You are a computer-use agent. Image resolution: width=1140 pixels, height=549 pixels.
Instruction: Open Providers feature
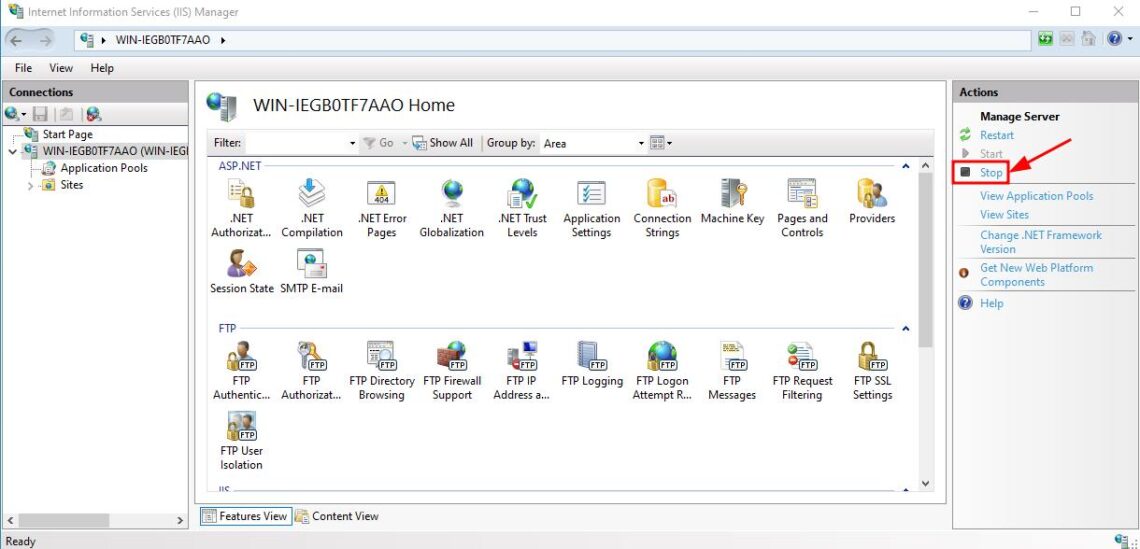pos(872,202)
